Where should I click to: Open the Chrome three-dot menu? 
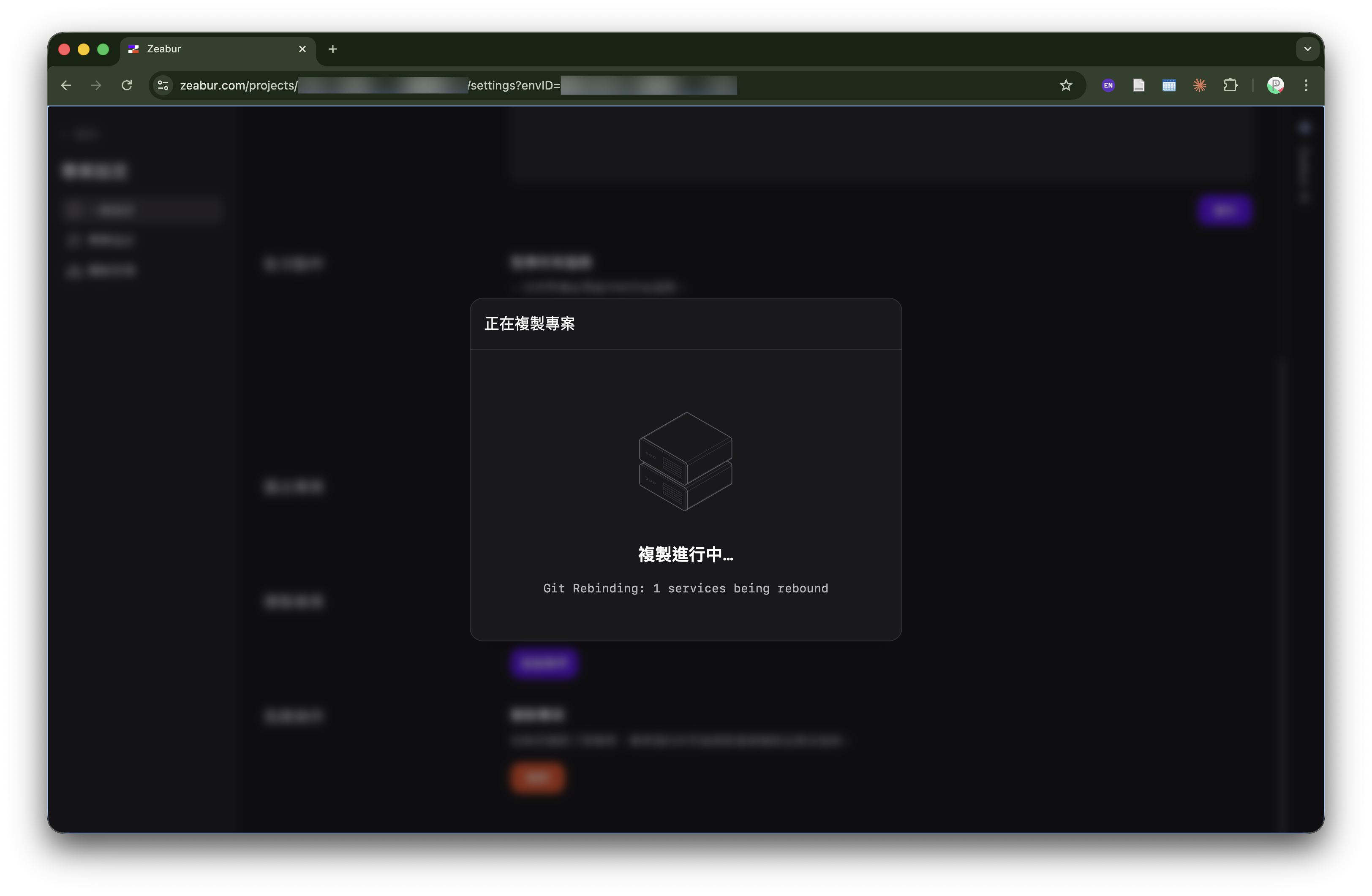(x=1306, y=85)
